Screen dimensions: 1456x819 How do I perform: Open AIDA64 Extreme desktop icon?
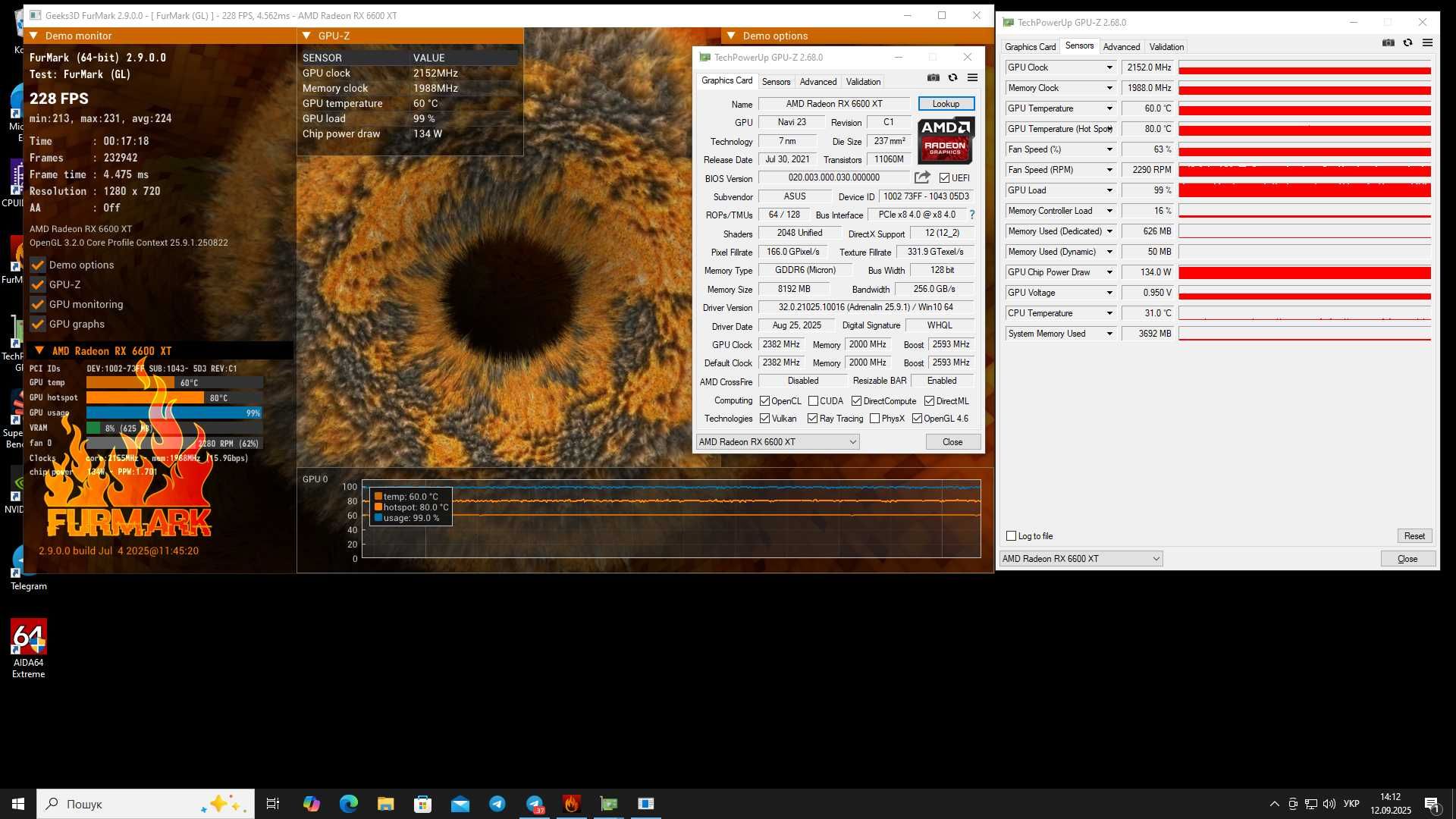pyautogui.click(x=29, y=648)
